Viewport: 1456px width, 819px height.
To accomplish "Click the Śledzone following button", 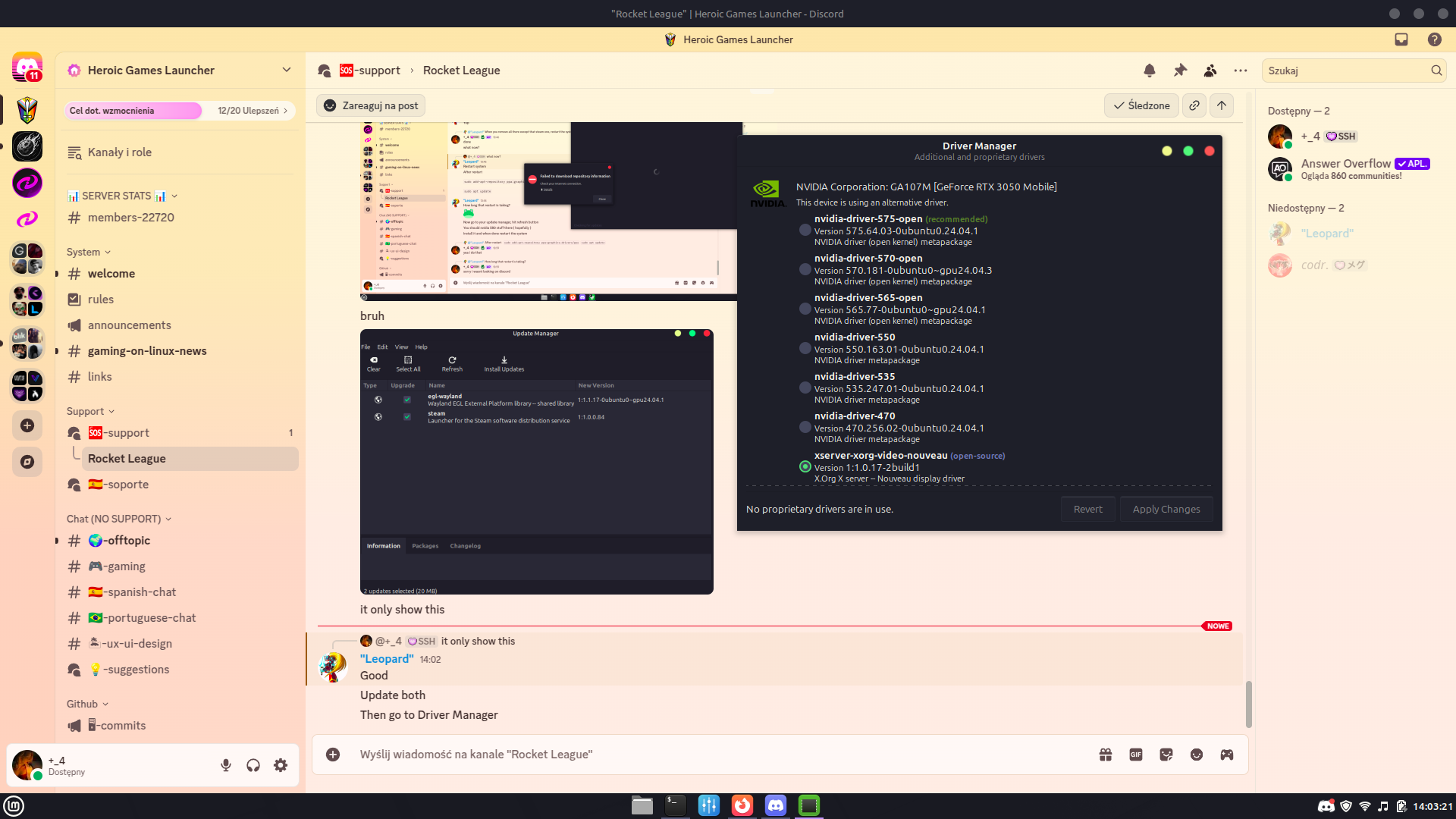I will click(x=1141, y=105).
